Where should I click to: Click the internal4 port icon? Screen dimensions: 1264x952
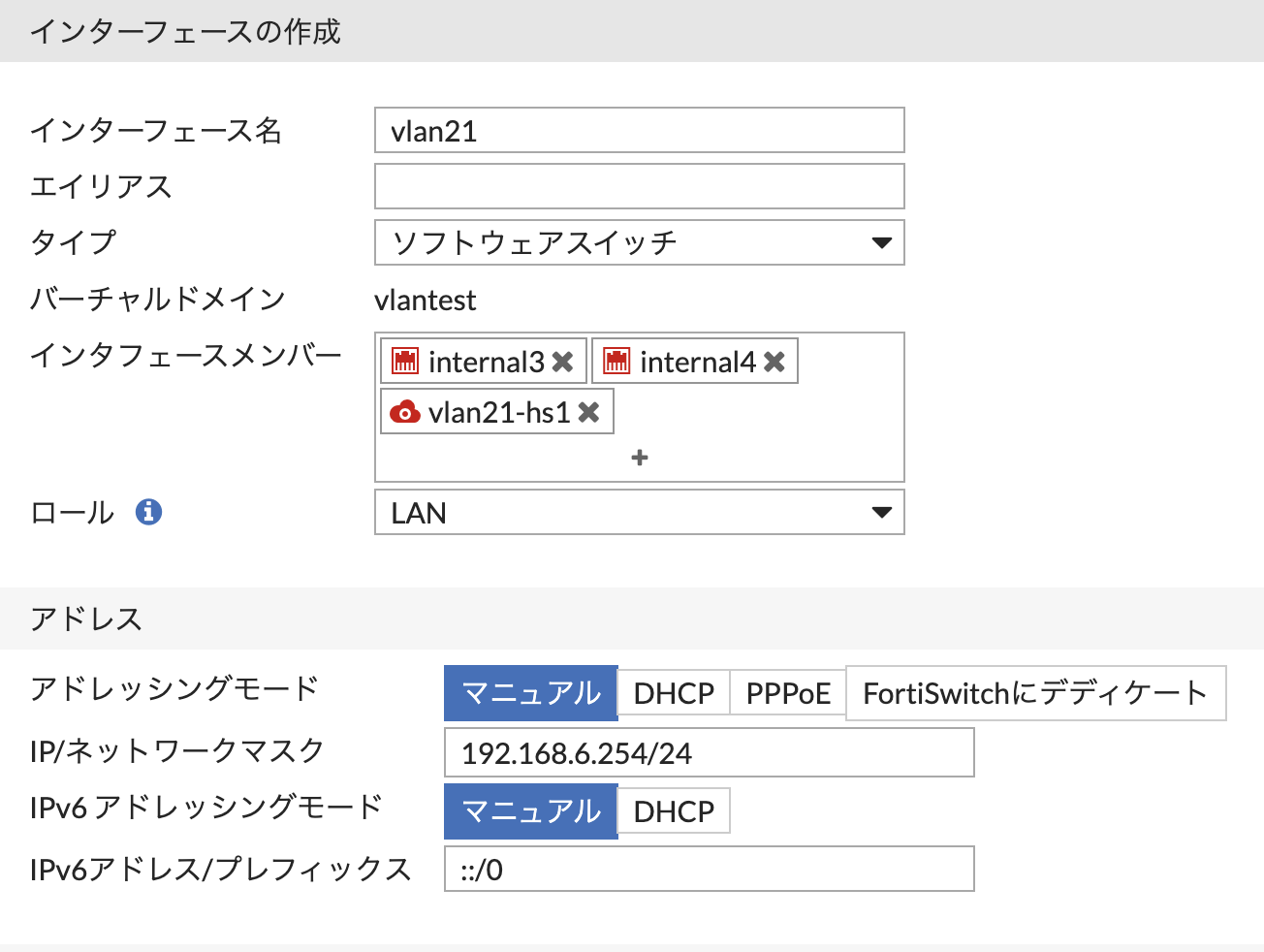(616, 362)
